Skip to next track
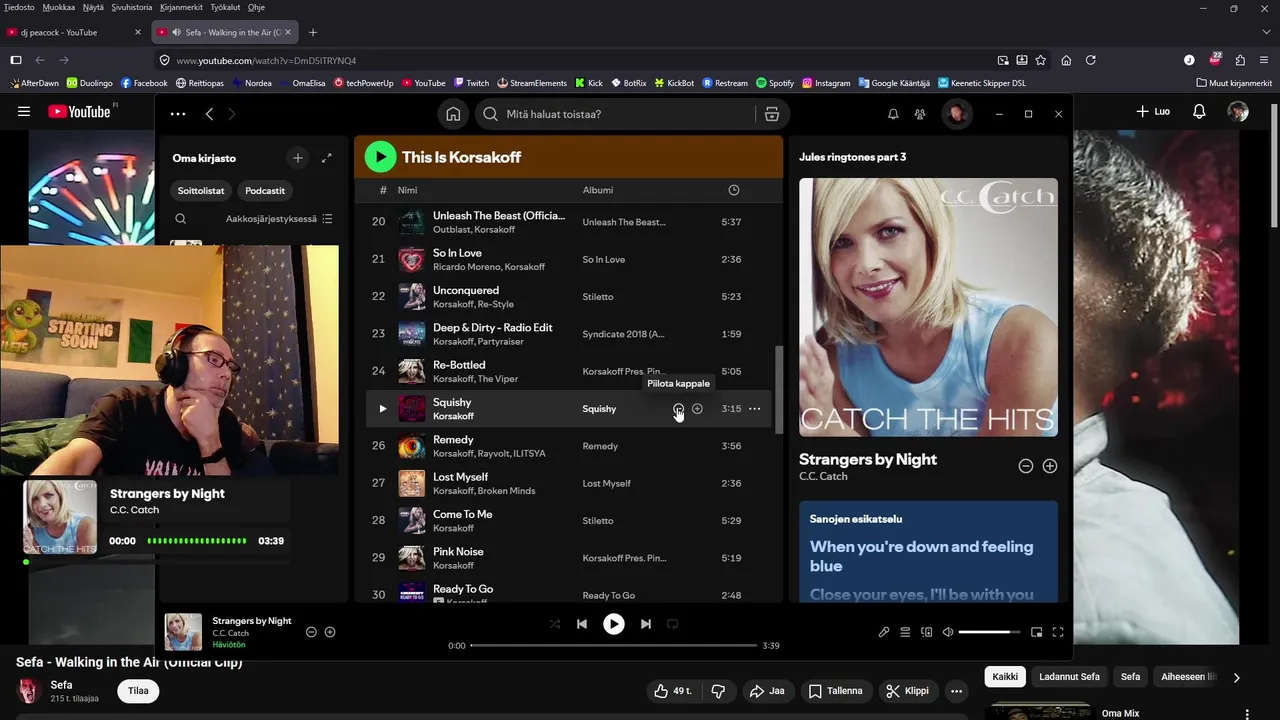The width and height of the screenshot is (1280, 720). 646,624
